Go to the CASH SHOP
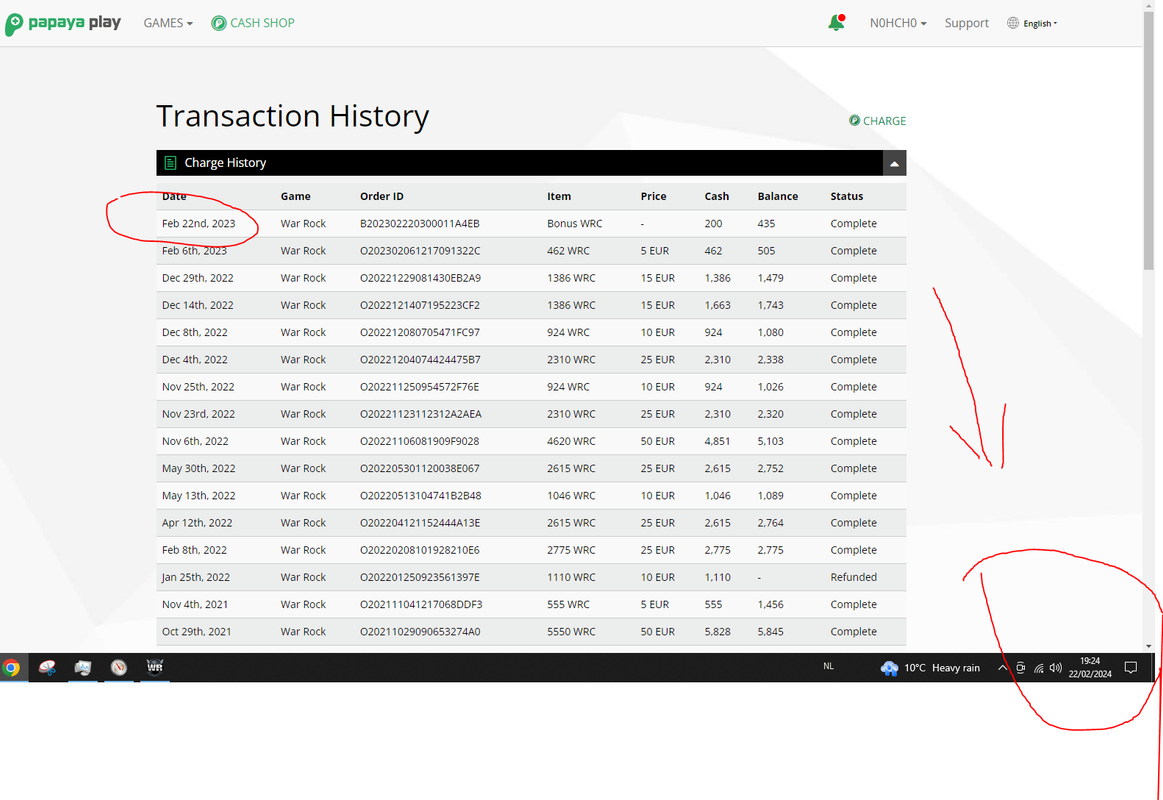The image size is (1163, 800). (253, 23)
